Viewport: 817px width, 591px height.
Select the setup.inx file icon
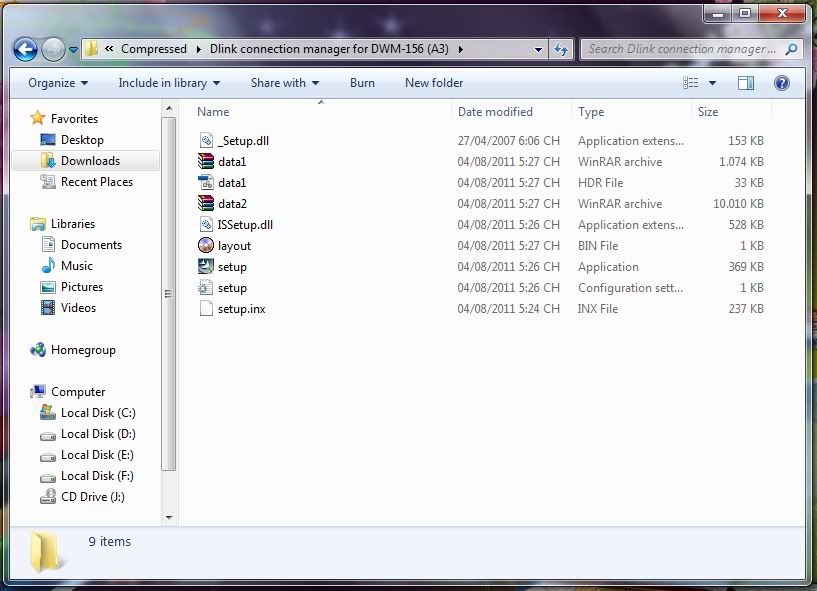click(x=206, y=309)
